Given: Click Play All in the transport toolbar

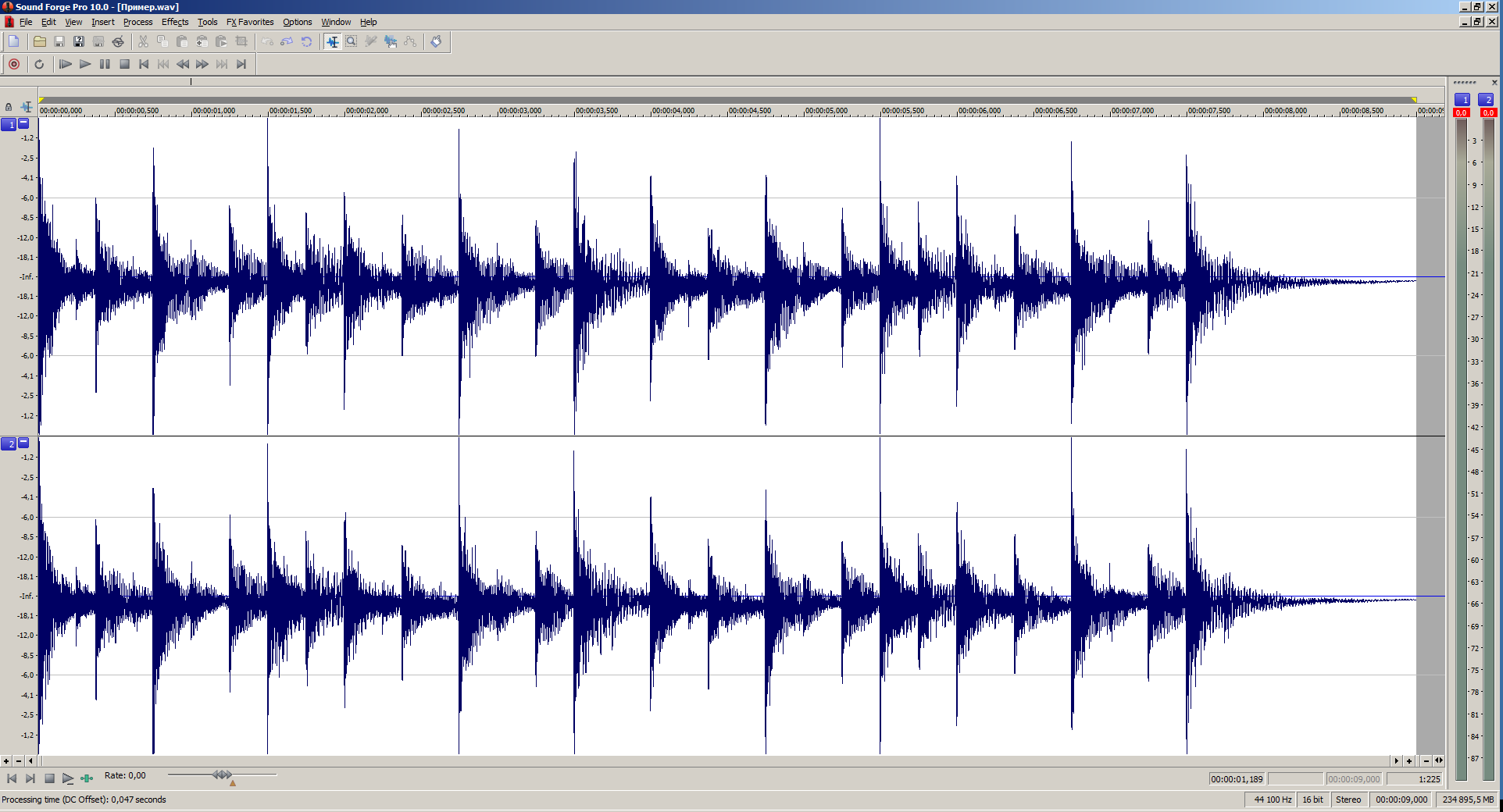Looking at the screenshot, I should [66, 64].
